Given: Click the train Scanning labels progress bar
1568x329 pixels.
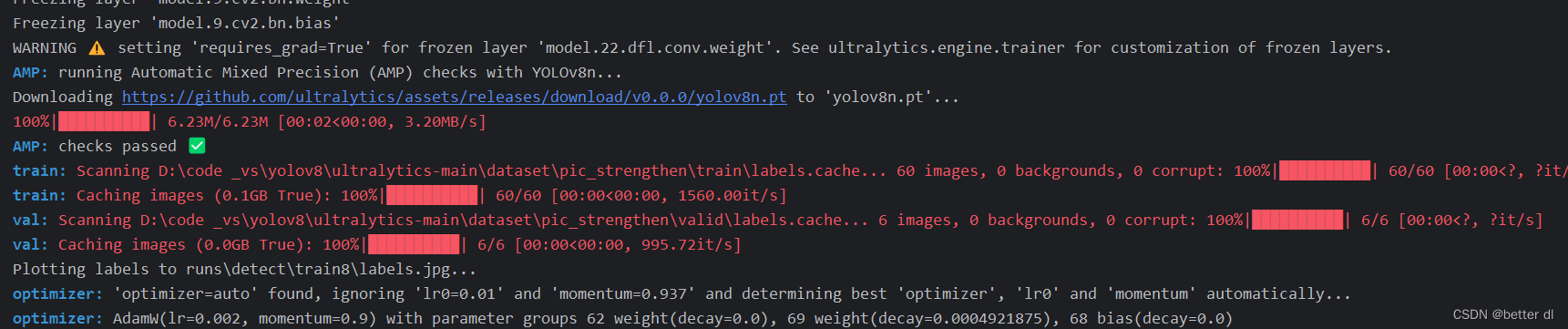Looking at the screenshot, I should pyautogui.click(x=1325, y=170).
